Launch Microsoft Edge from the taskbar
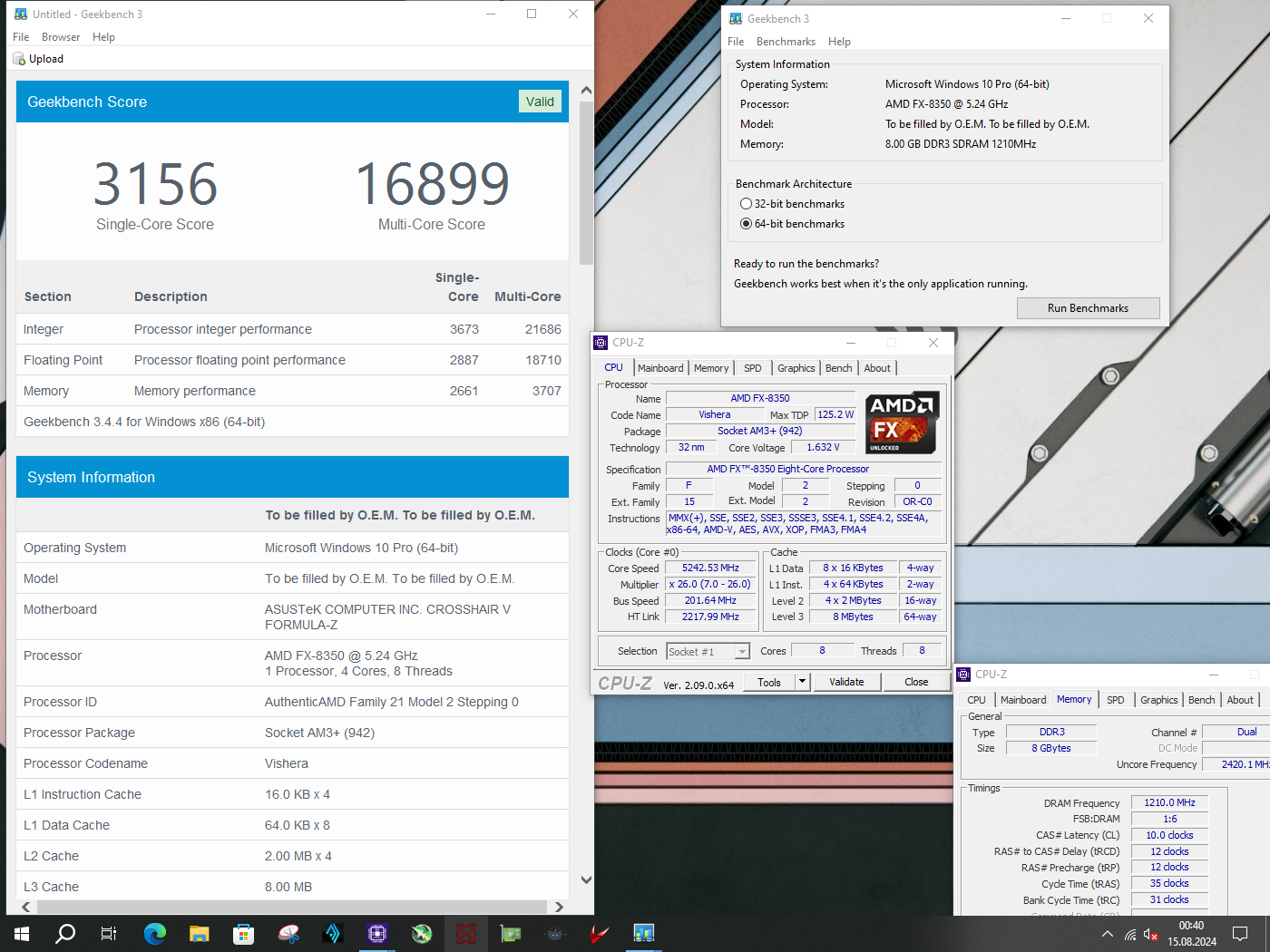 pos(155,933)
